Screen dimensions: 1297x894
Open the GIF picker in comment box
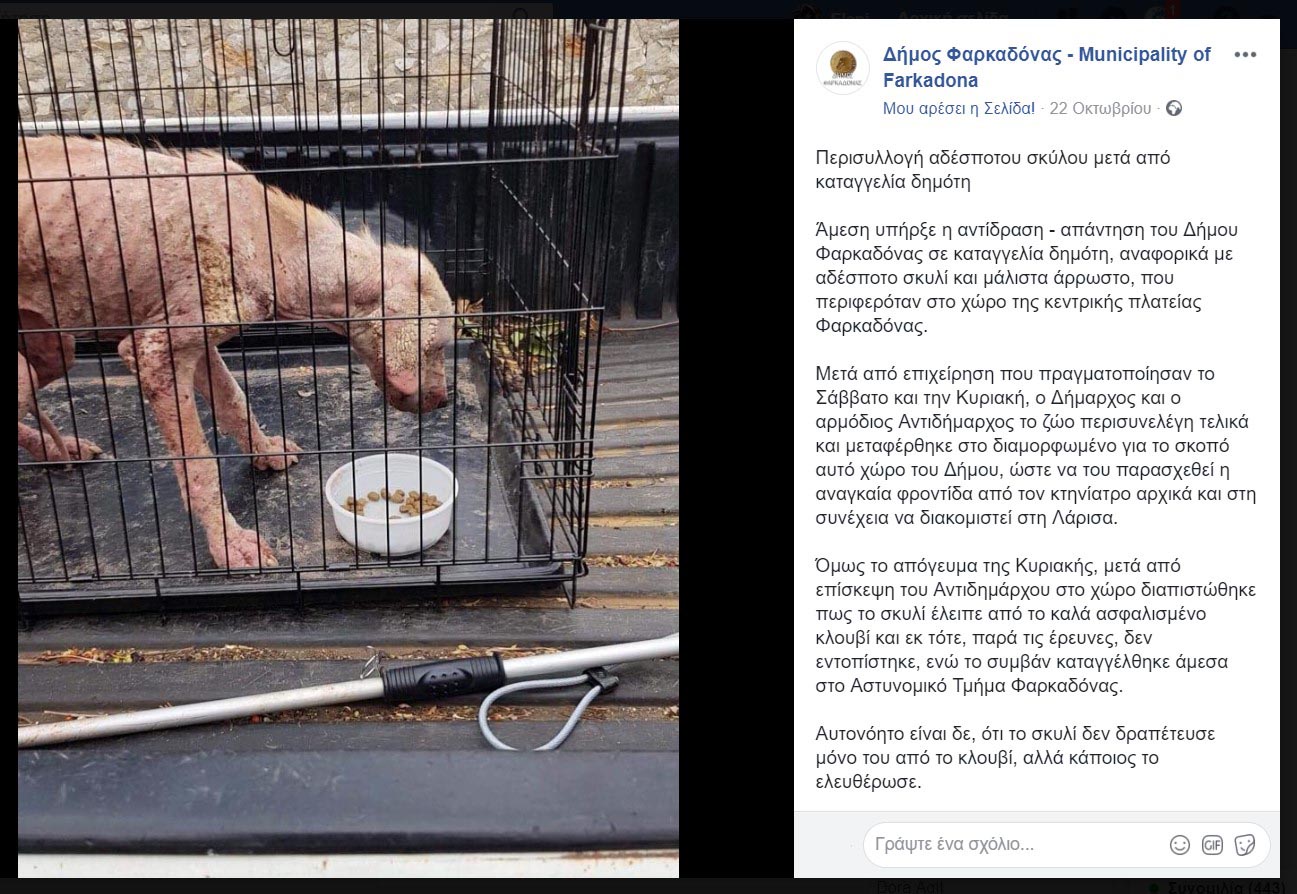coord(1212,845)
